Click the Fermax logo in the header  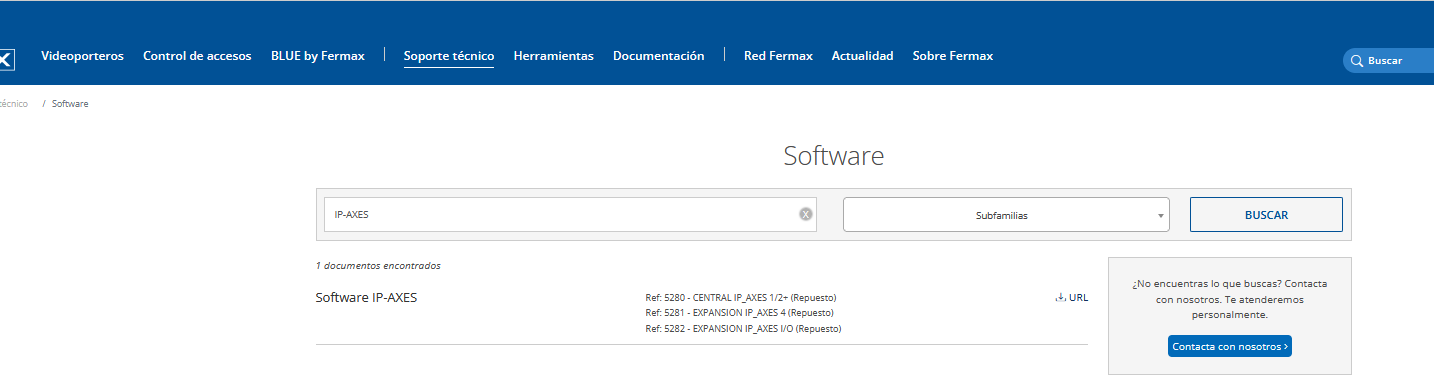[5, 59]
